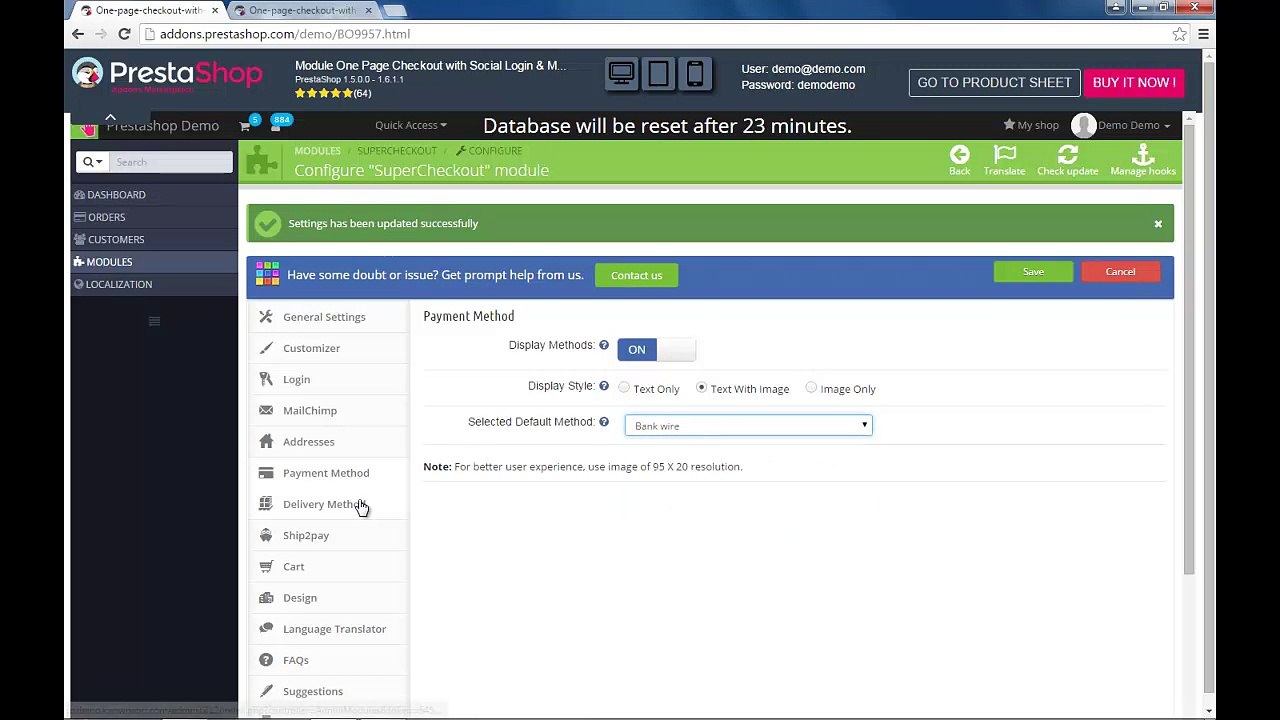Click the desktop view monitor icon
Screen dimensions: 1280x720
point(621,75)
